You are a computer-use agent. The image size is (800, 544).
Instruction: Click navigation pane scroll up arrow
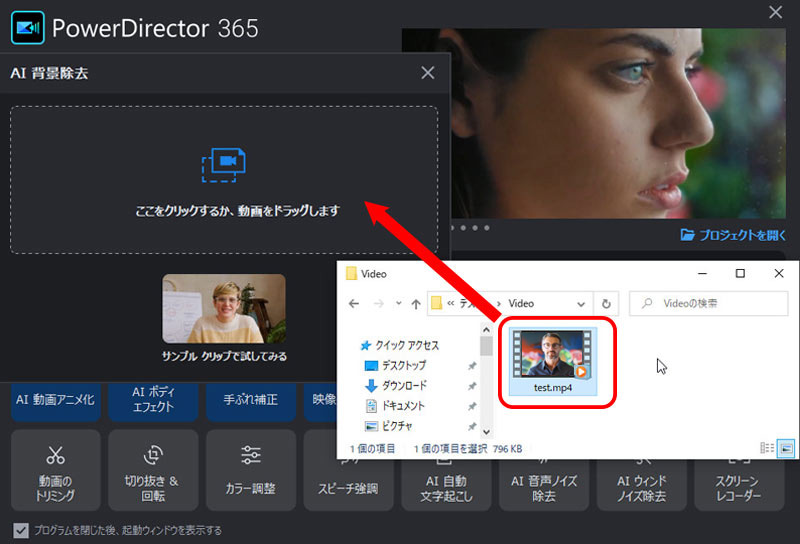(x=486, y=330)
